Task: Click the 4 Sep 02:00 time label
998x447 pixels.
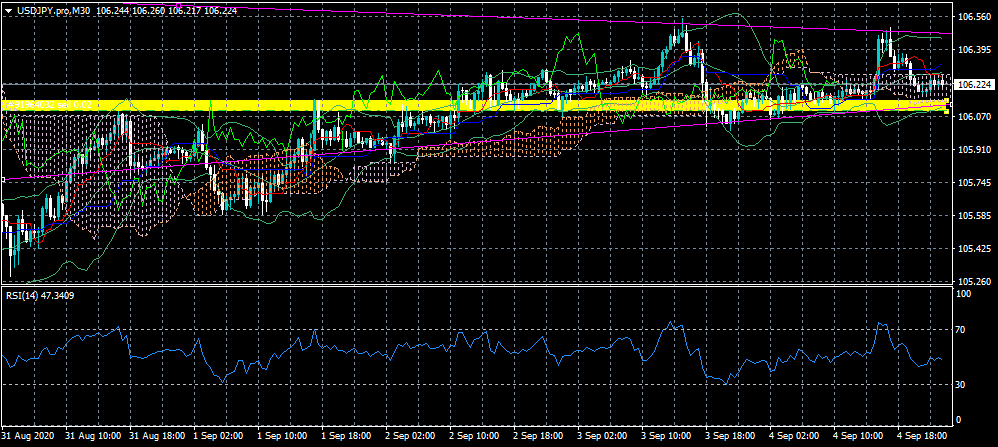Action: click(x=795, y=436)
